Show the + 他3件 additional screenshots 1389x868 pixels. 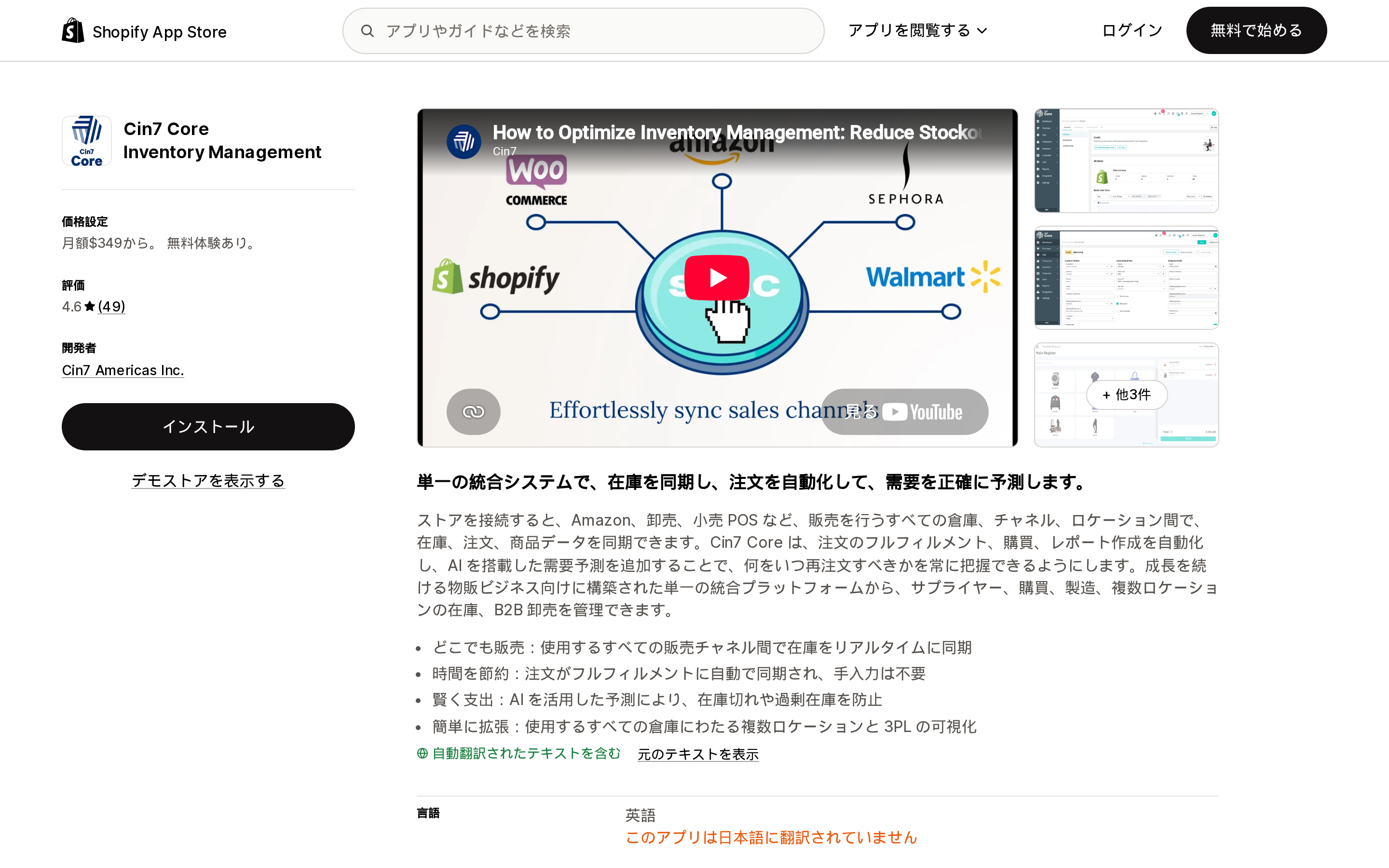1126,395
